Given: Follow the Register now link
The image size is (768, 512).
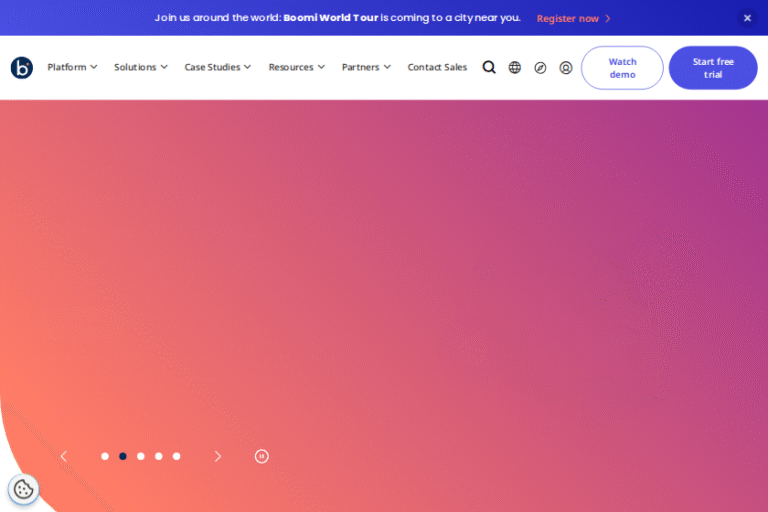Looking at the screenshot, I should click(573, 18).
